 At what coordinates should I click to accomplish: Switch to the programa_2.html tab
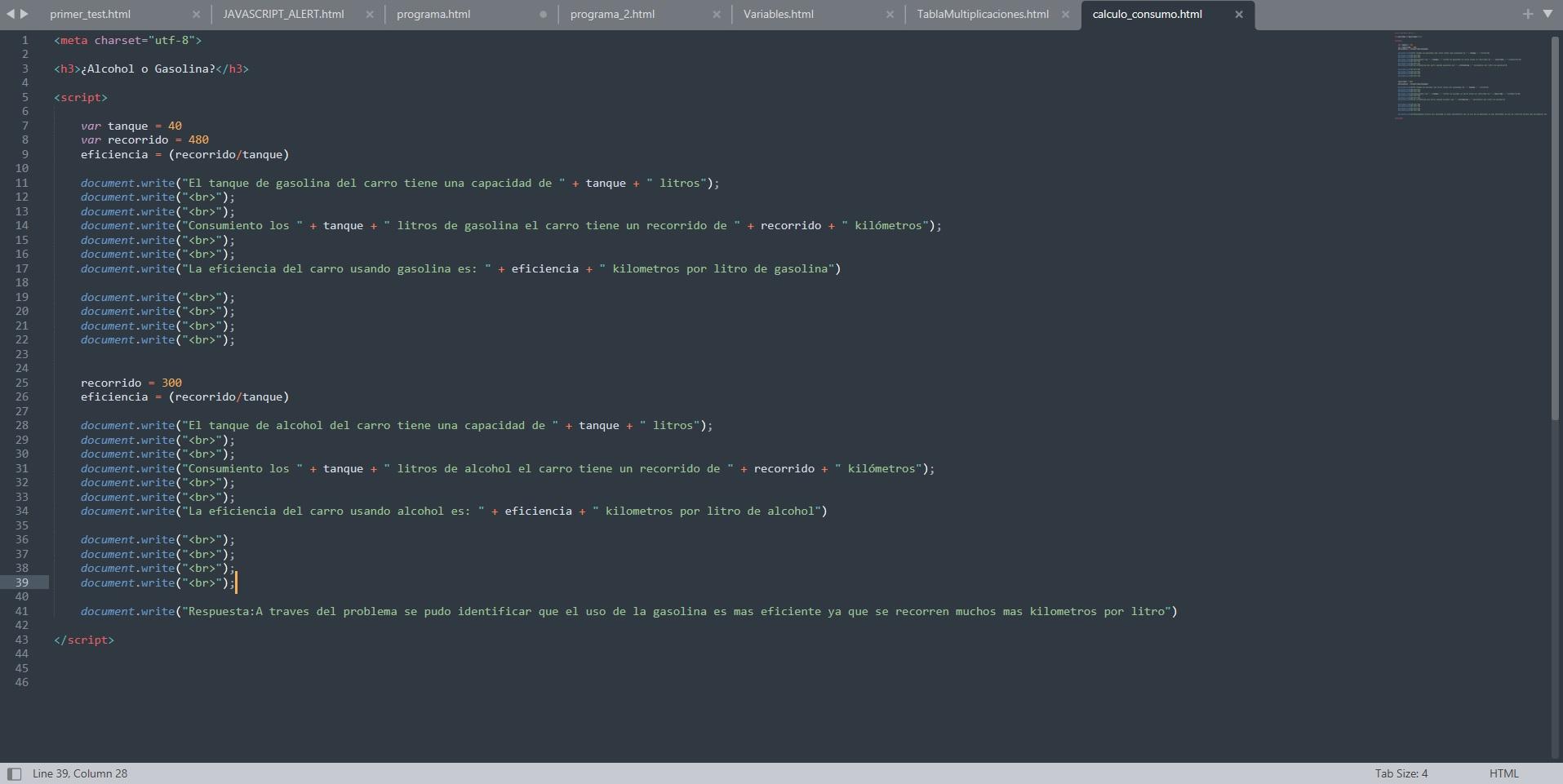point(612,14)
